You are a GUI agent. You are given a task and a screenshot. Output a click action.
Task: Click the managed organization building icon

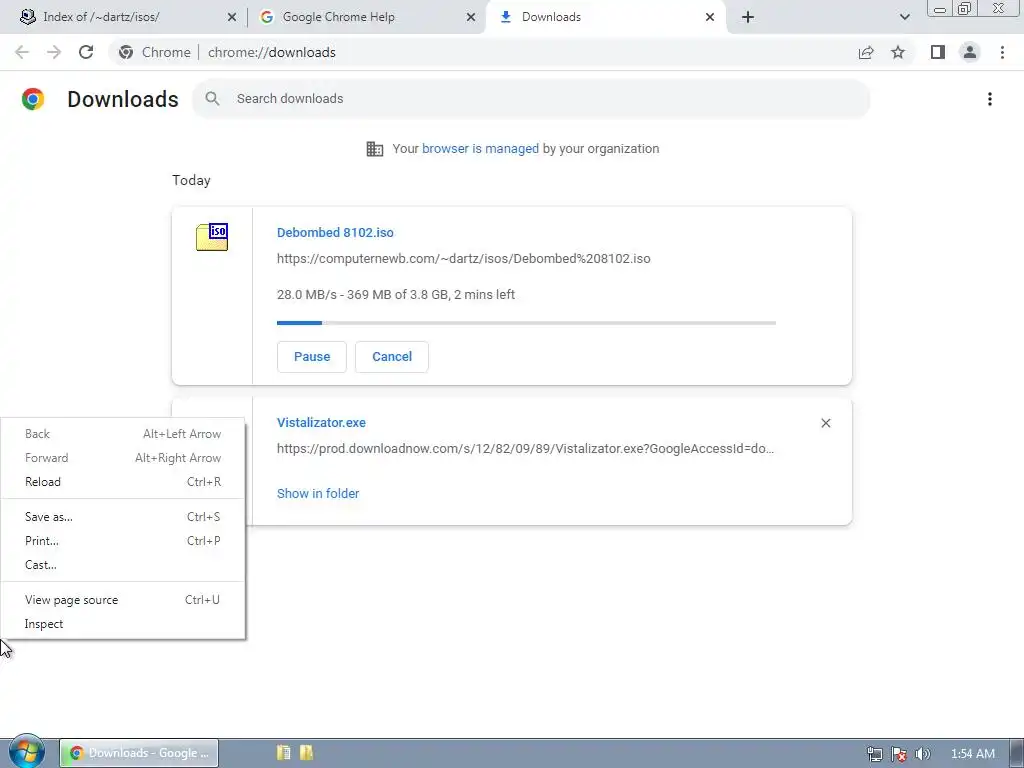(x=375, y=149)
